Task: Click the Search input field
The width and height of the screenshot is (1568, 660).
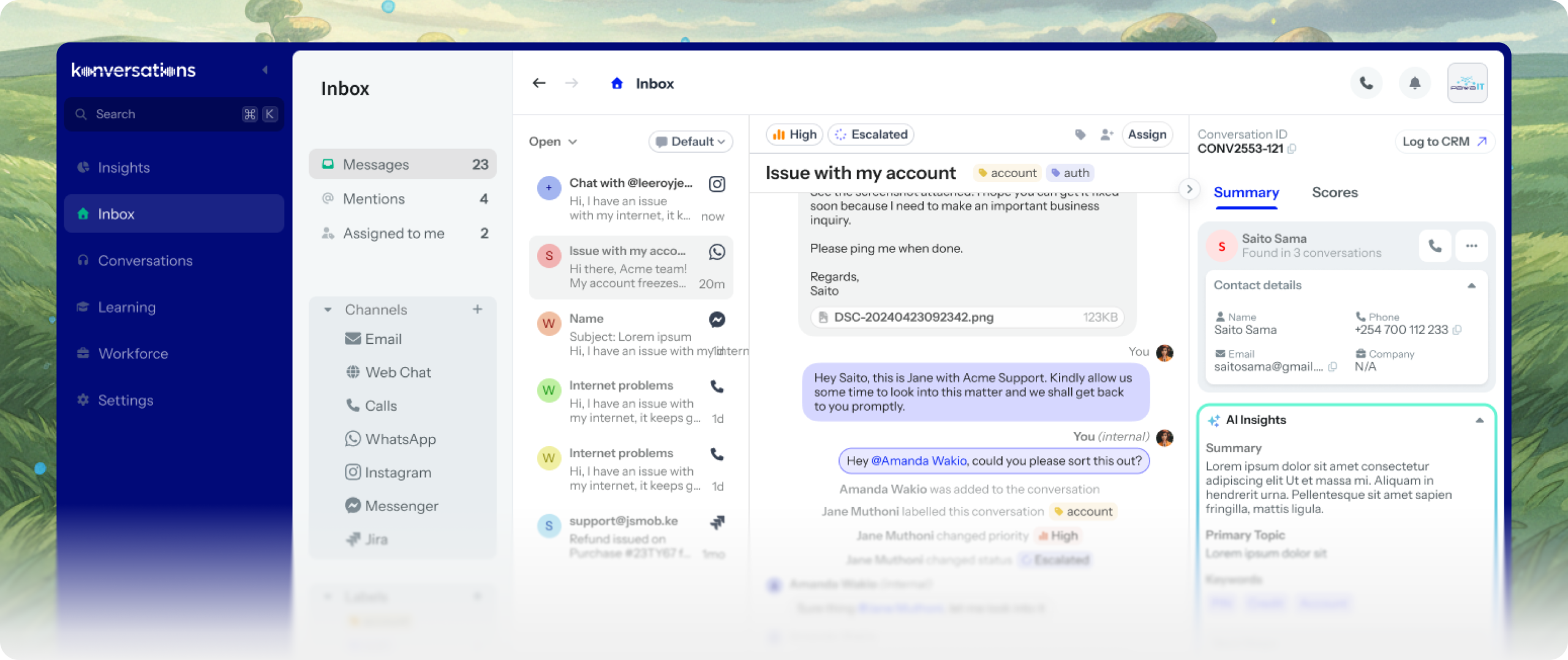Action: click(165, 114)
